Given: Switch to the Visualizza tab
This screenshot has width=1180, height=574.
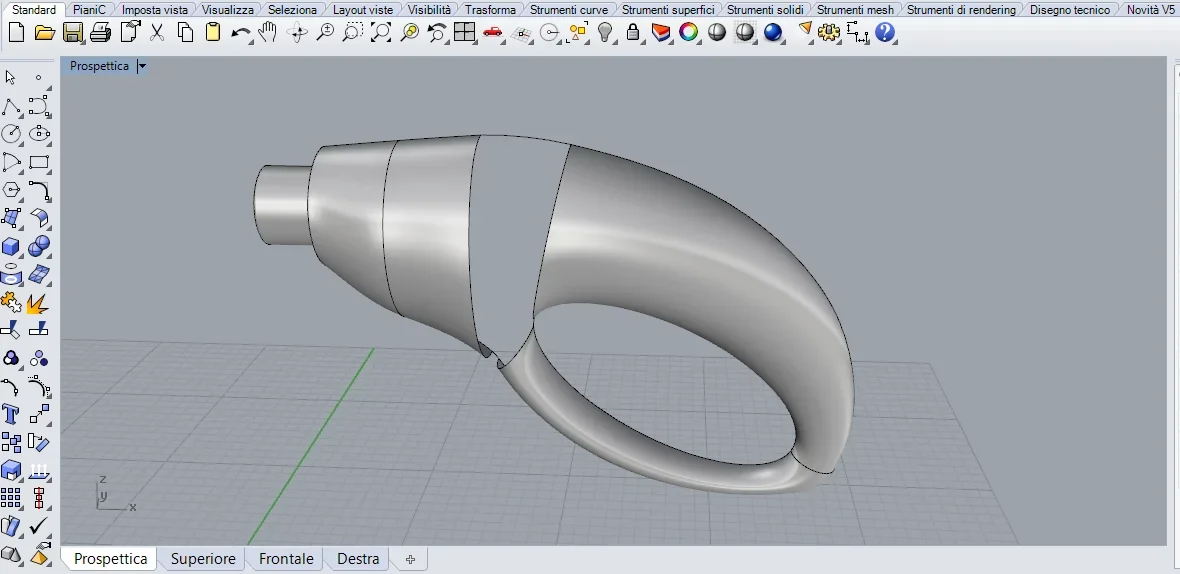Looking at the screenshot, I should coord(228,10).
